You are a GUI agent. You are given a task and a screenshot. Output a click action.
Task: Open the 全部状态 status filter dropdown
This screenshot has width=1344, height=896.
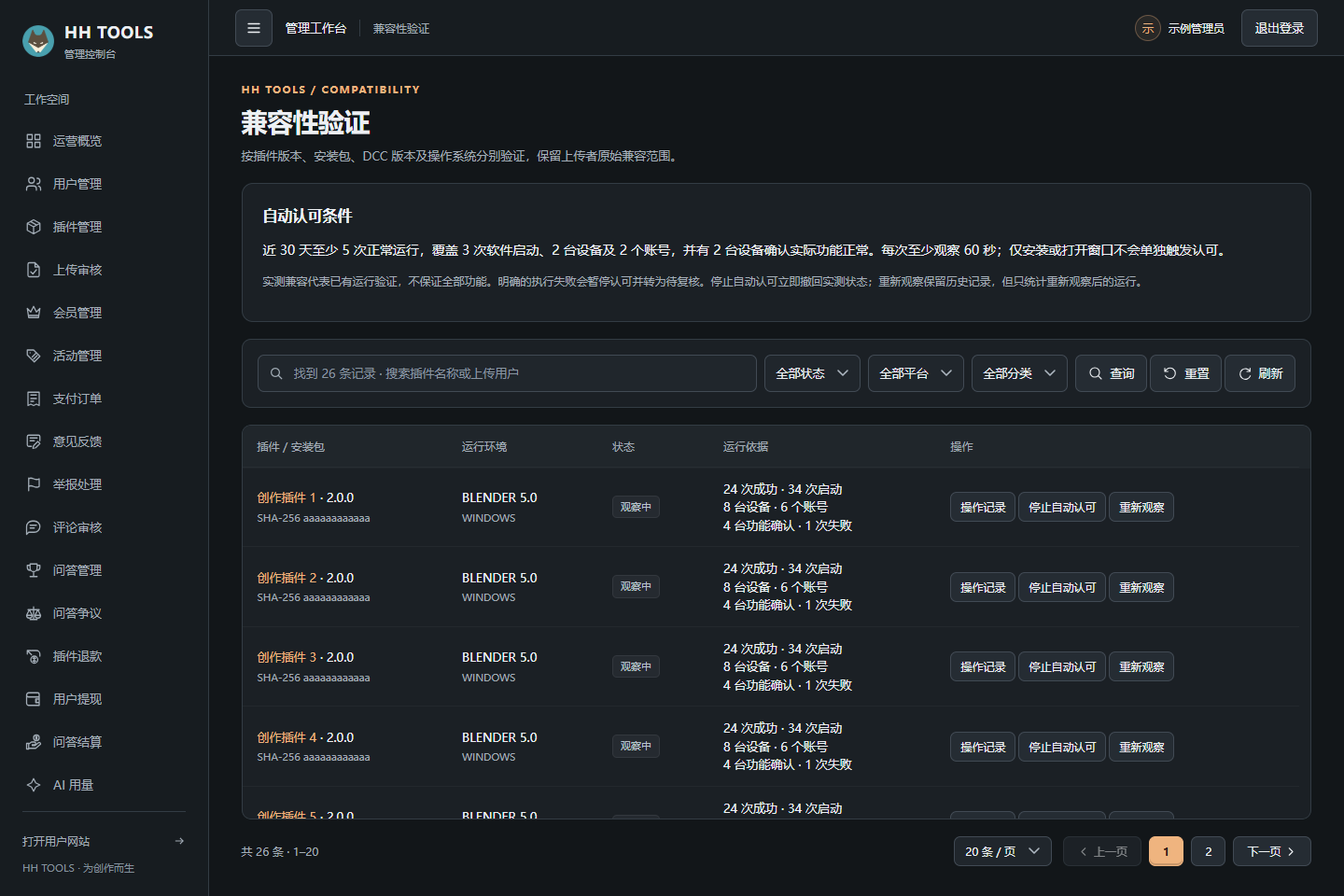pos(812,373)
